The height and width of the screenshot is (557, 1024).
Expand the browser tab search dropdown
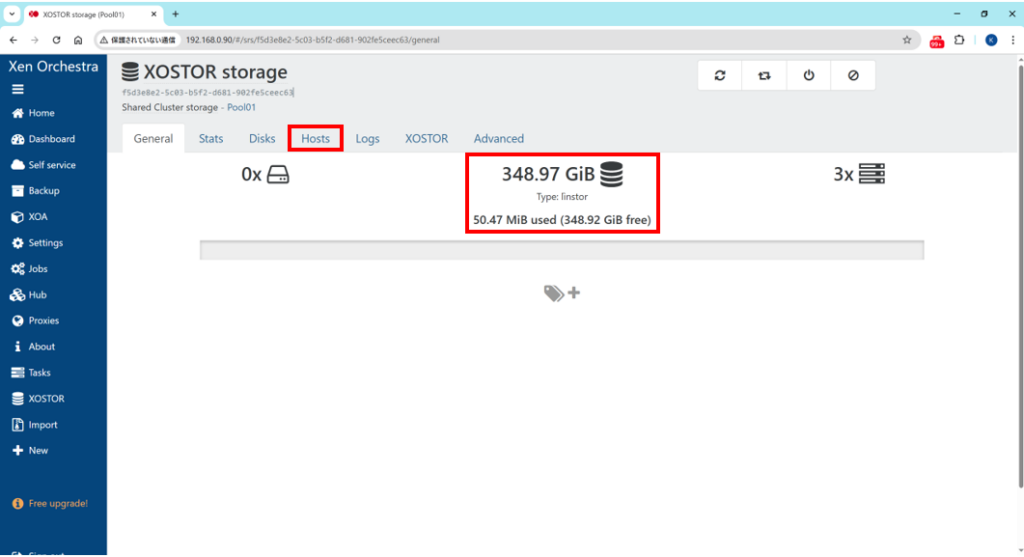pos(11,14)
